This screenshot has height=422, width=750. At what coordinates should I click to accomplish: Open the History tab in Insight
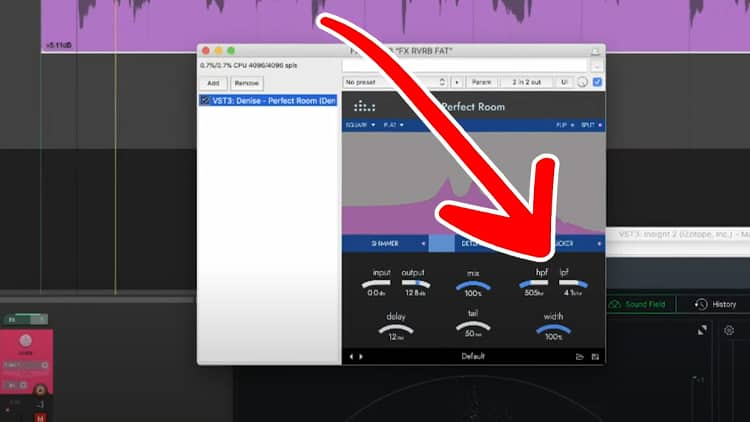click(716, 304)
